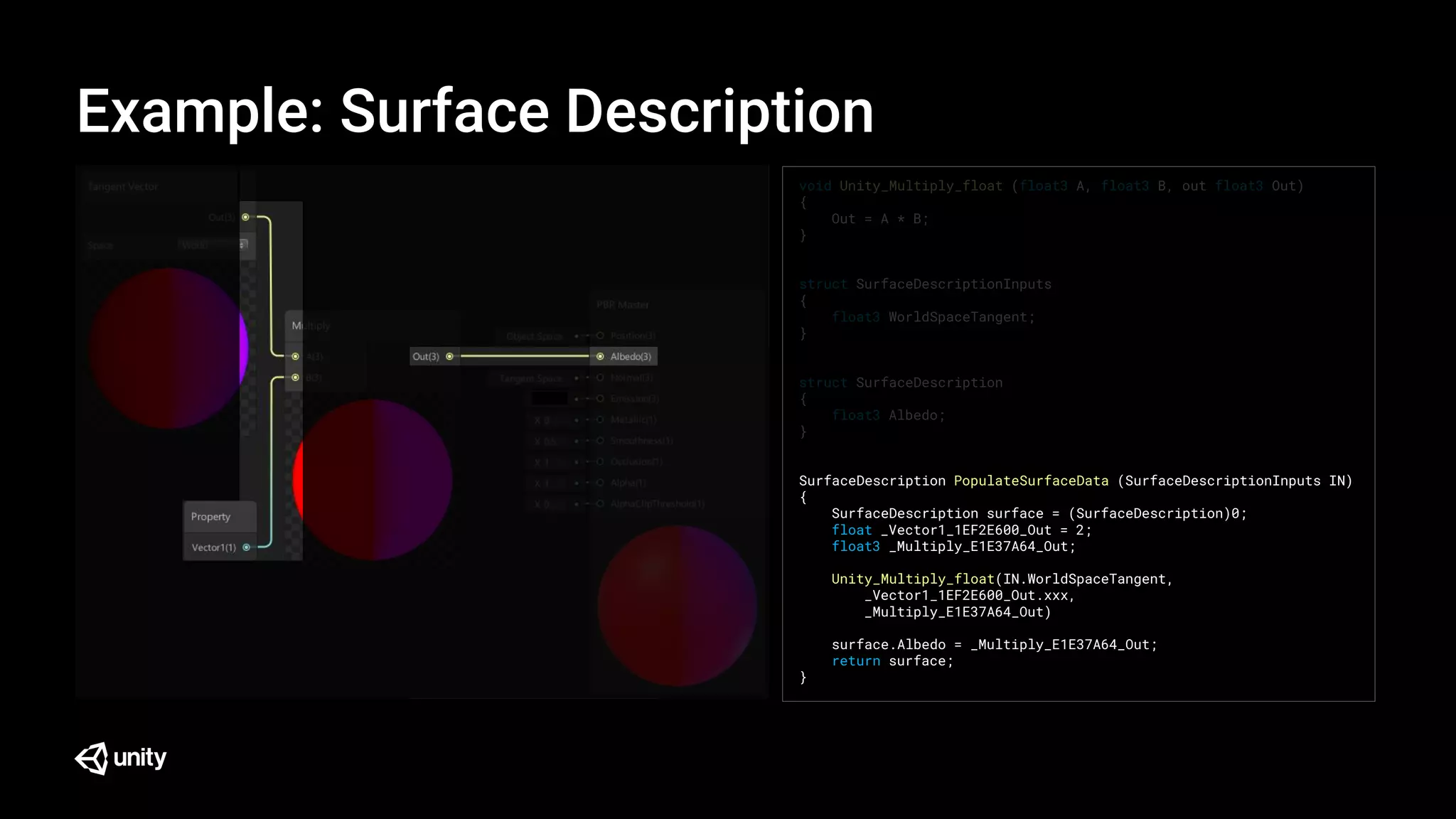Click the AlphaClipThreshold(1) port on PBR Master
The width and height of the screenshot is (1456, 819).
pyautogui.click(x=600, y=503)
